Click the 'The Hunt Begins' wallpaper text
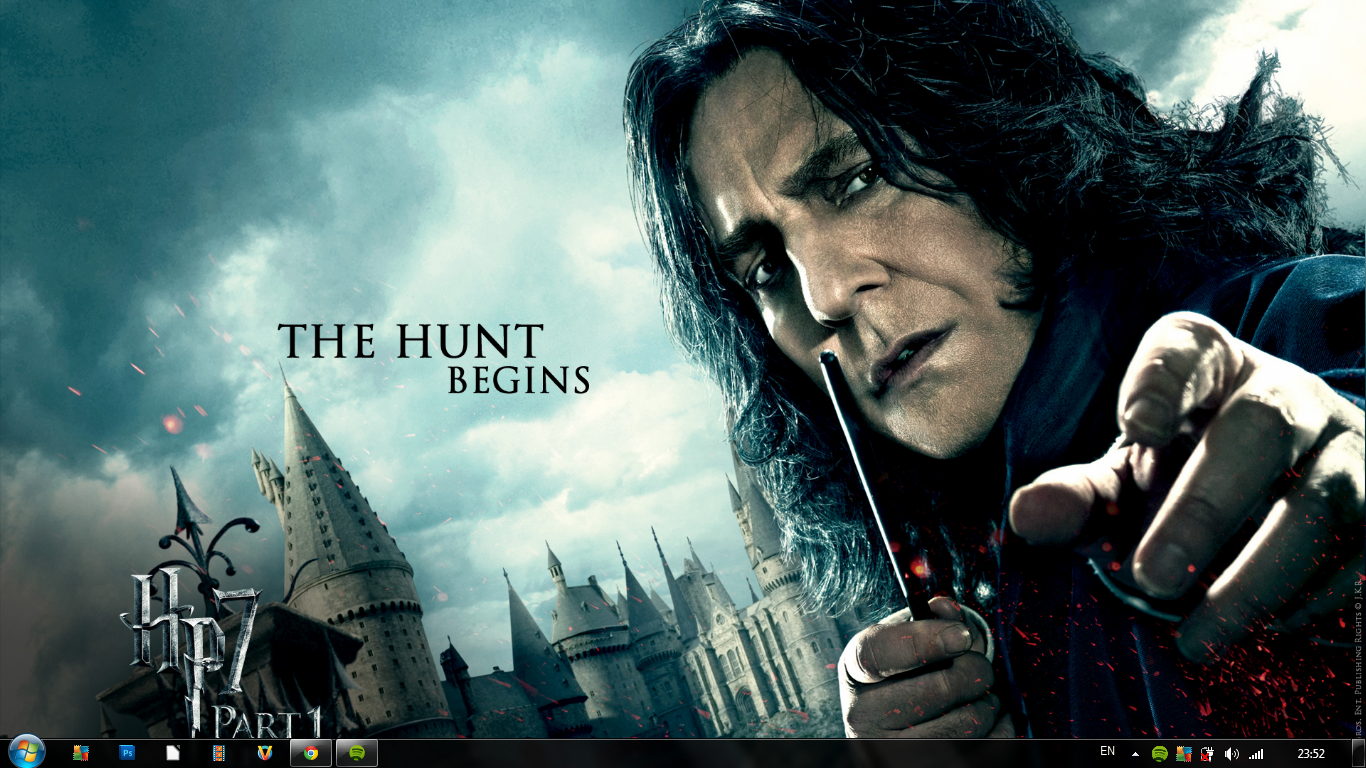The height and width of the screenshot is (768, 1366). click(x=432, y=357)
